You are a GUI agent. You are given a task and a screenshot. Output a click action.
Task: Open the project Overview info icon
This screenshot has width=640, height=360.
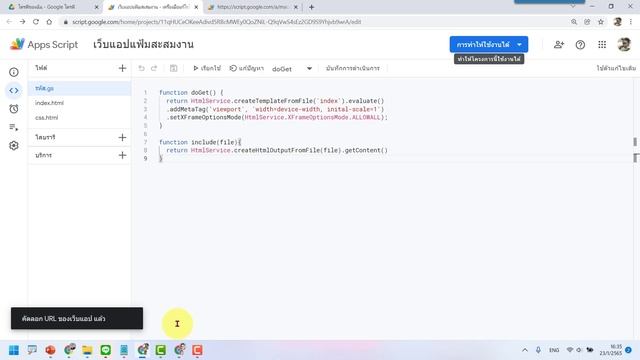(x=14, y=72)
